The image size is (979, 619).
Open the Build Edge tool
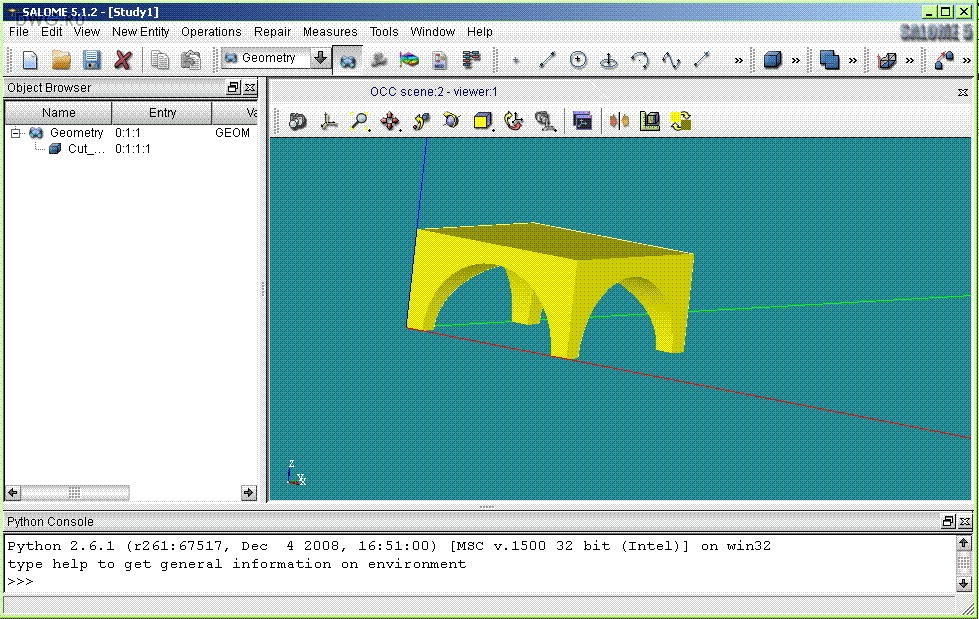[944, 60]
